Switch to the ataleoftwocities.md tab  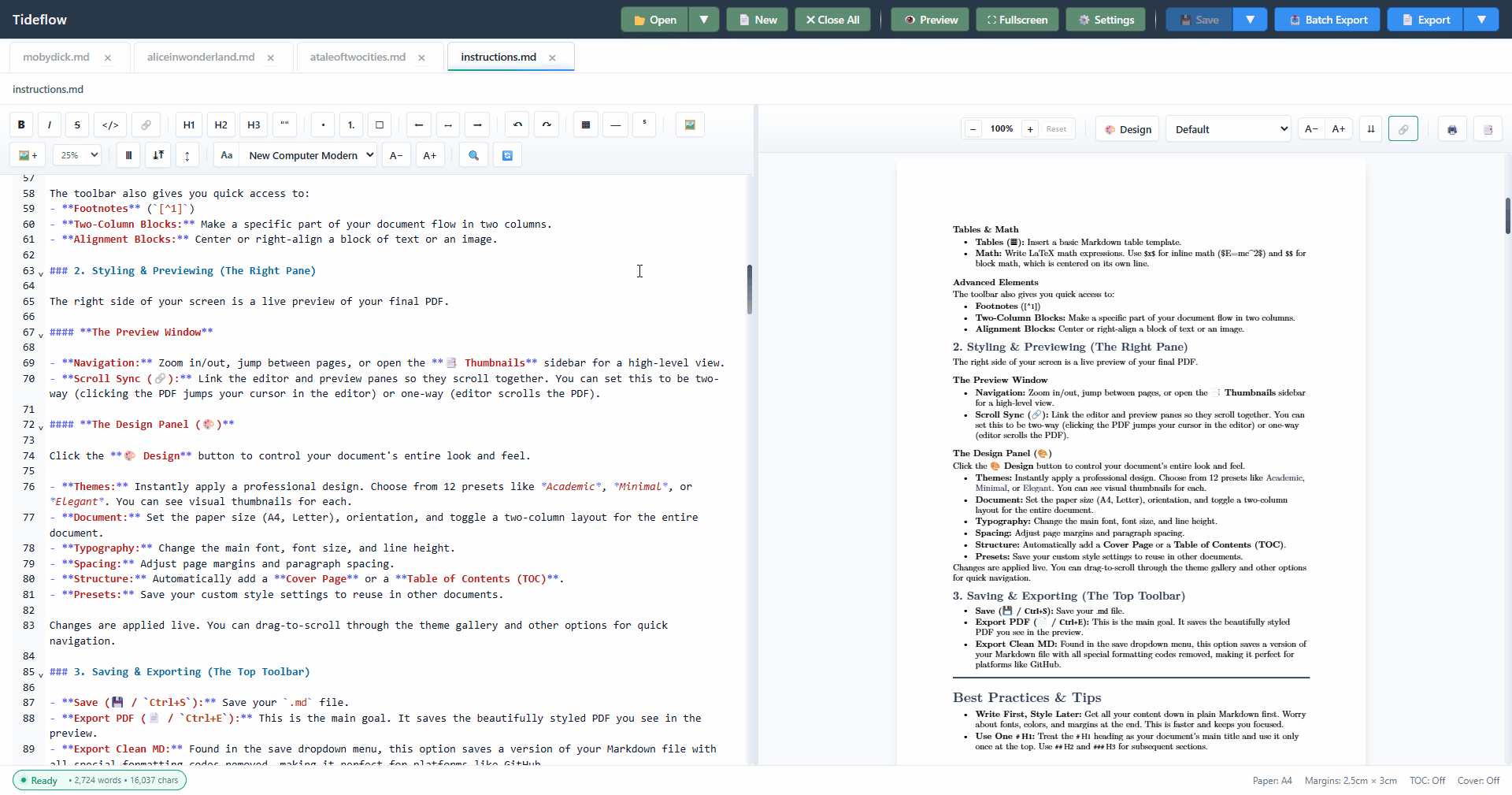[358, 57]
